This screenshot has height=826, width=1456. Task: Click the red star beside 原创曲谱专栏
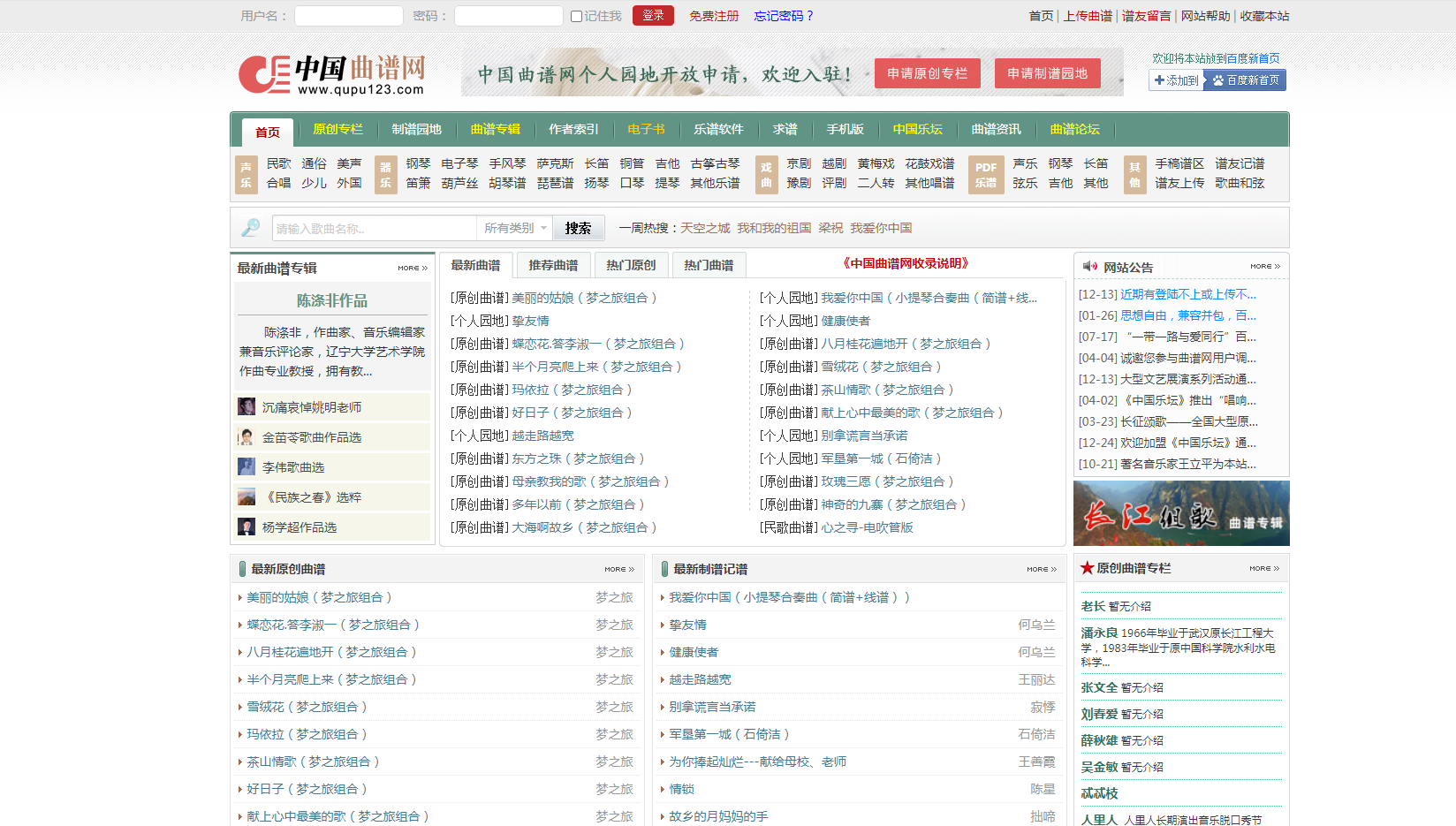click(1087, 568)
